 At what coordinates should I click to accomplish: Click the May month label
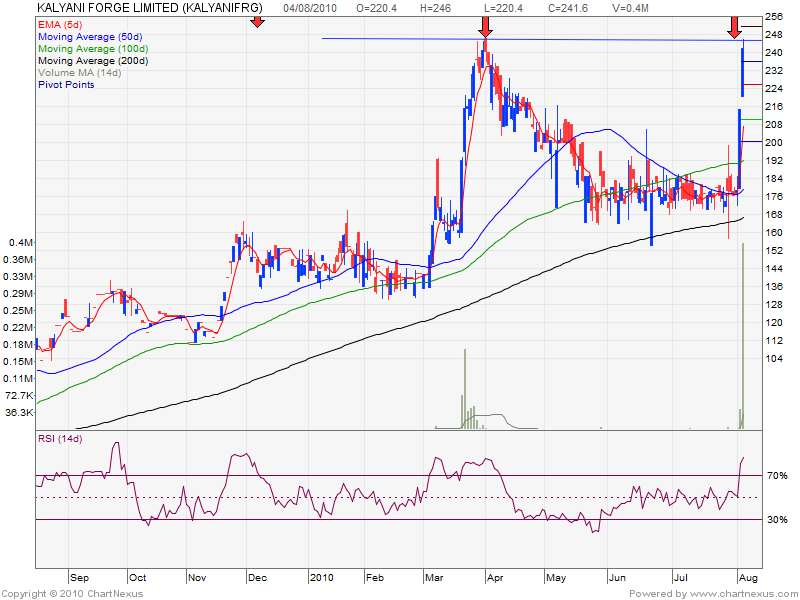point(556,578)
